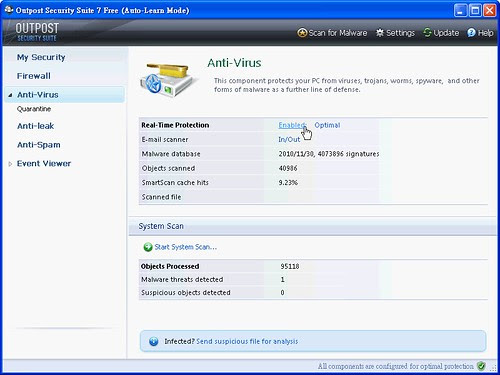500x375 pixels.
Task: Open Settings from the top bar
Action: tap(400, 33)
